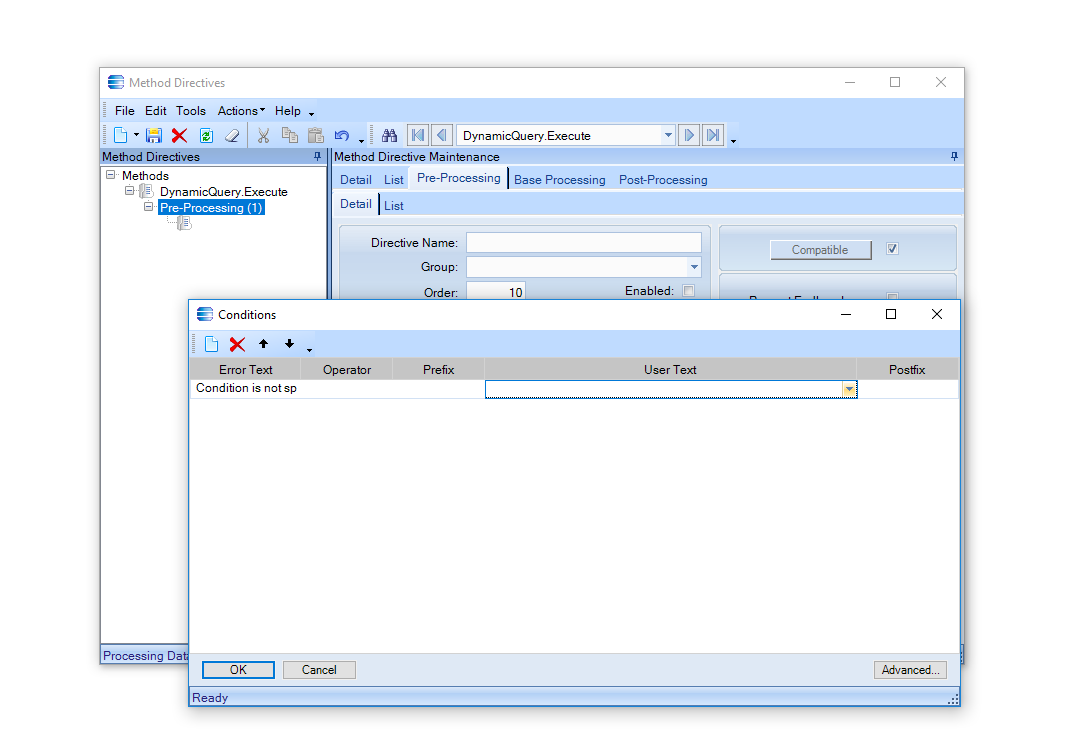Click the 'Condition is not sp' cell
The image size is (1069, 734).
click(x=246, y=388)
